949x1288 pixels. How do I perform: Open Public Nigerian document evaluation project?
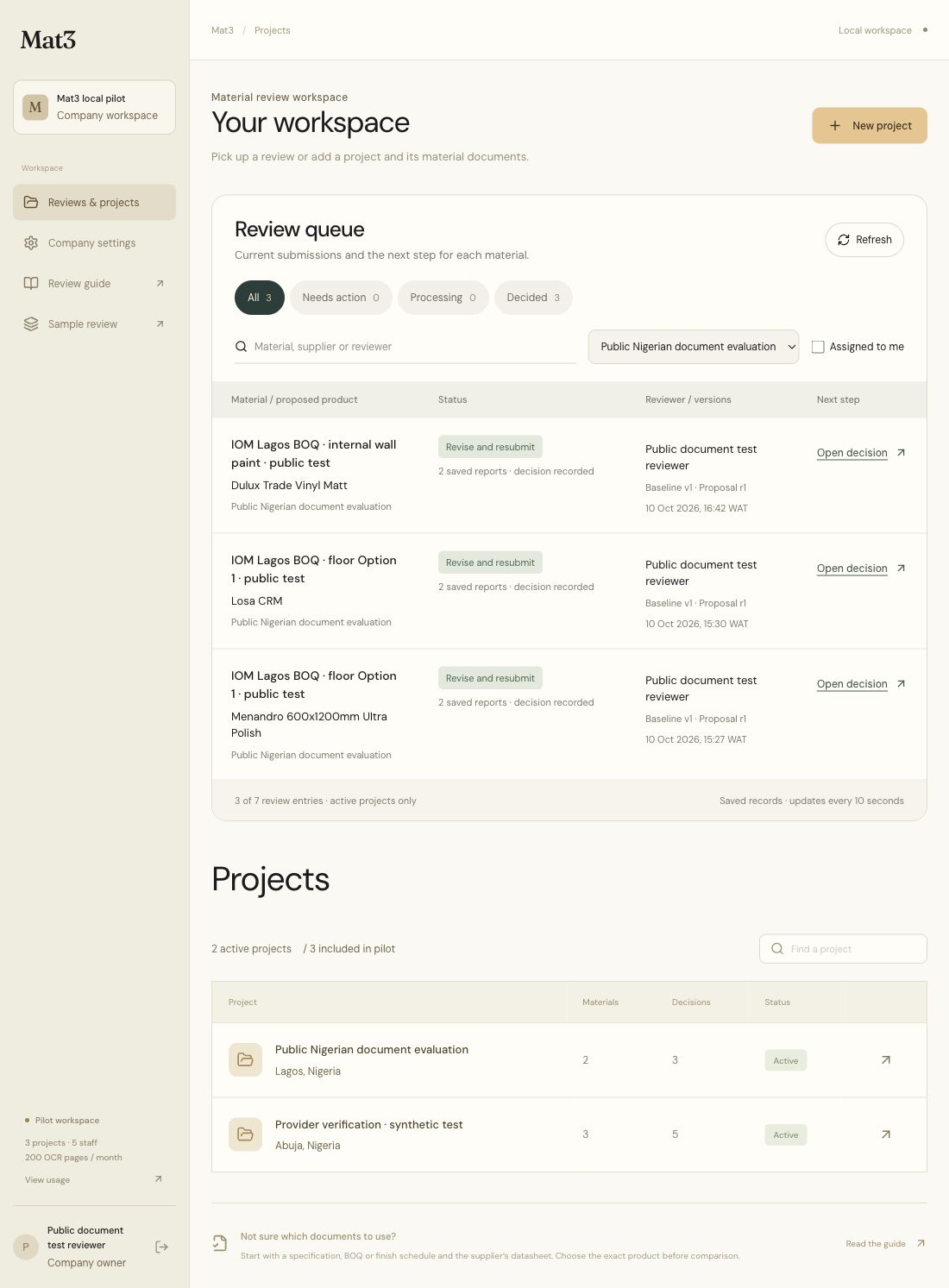pos(372,1049)
